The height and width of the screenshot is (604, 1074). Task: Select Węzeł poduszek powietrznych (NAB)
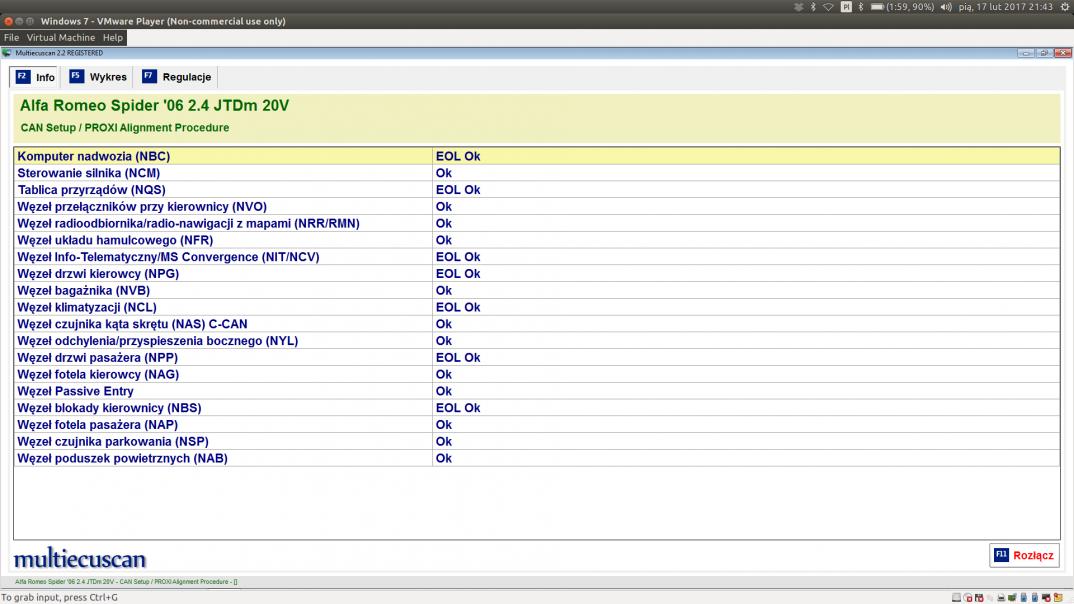[x=536, y=458]
